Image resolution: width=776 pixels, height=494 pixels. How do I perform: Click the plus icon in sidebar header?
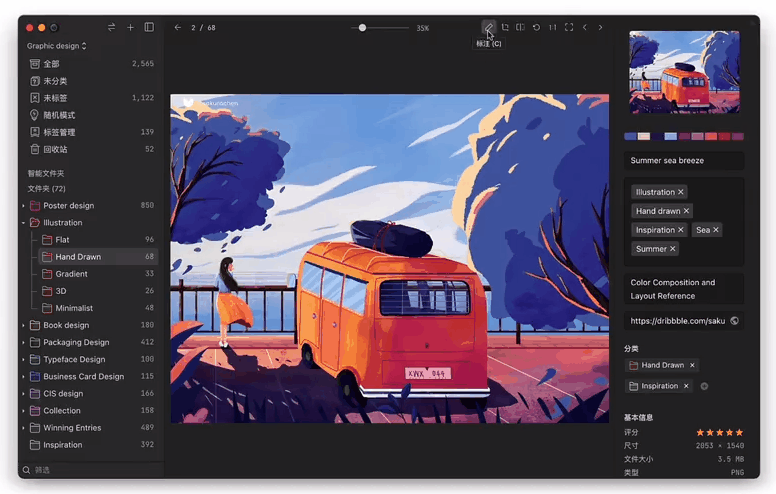pyautogui.click(x=130, y=27)
